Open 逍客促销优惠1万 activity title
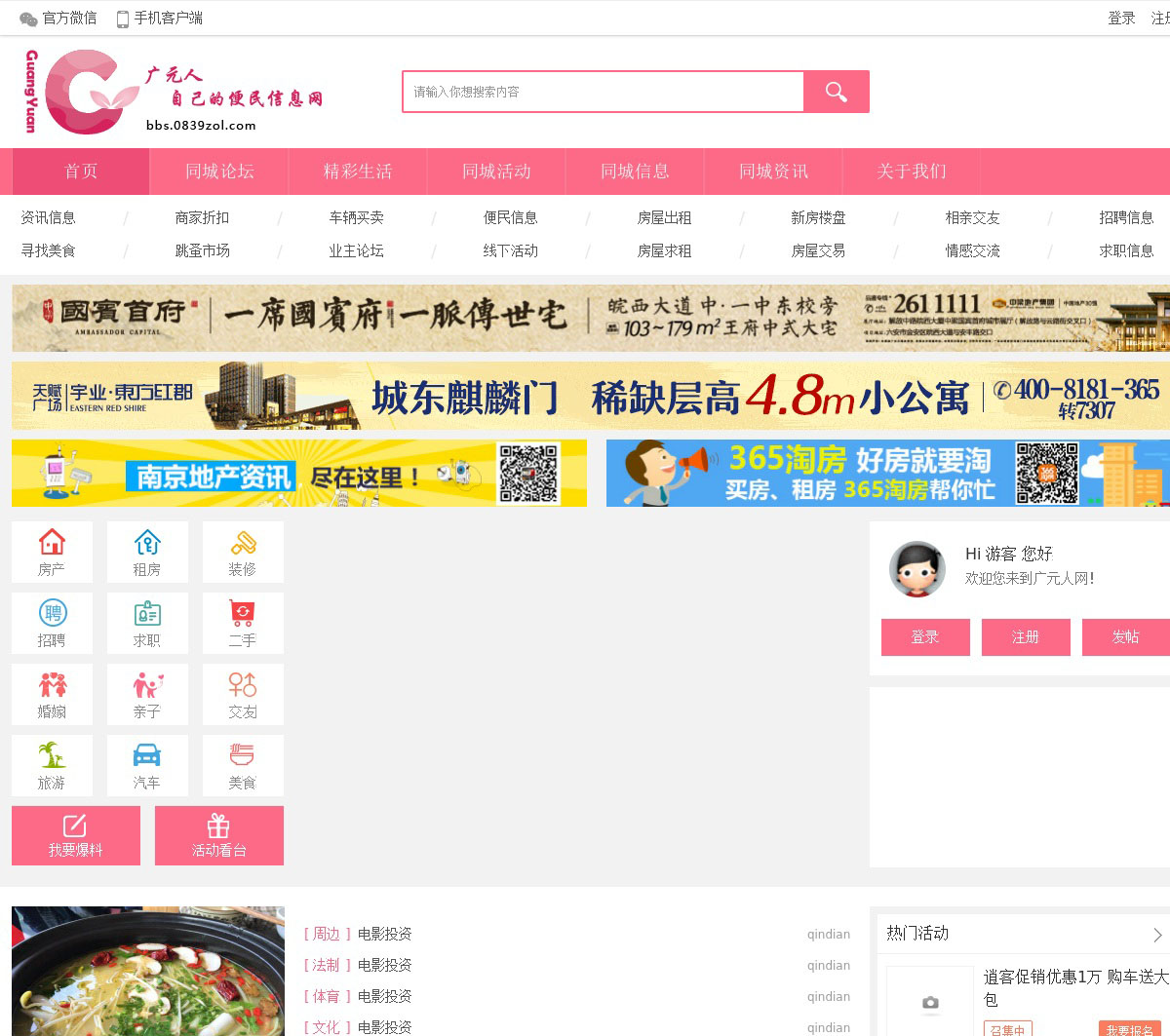 (x=1076, y=987)
